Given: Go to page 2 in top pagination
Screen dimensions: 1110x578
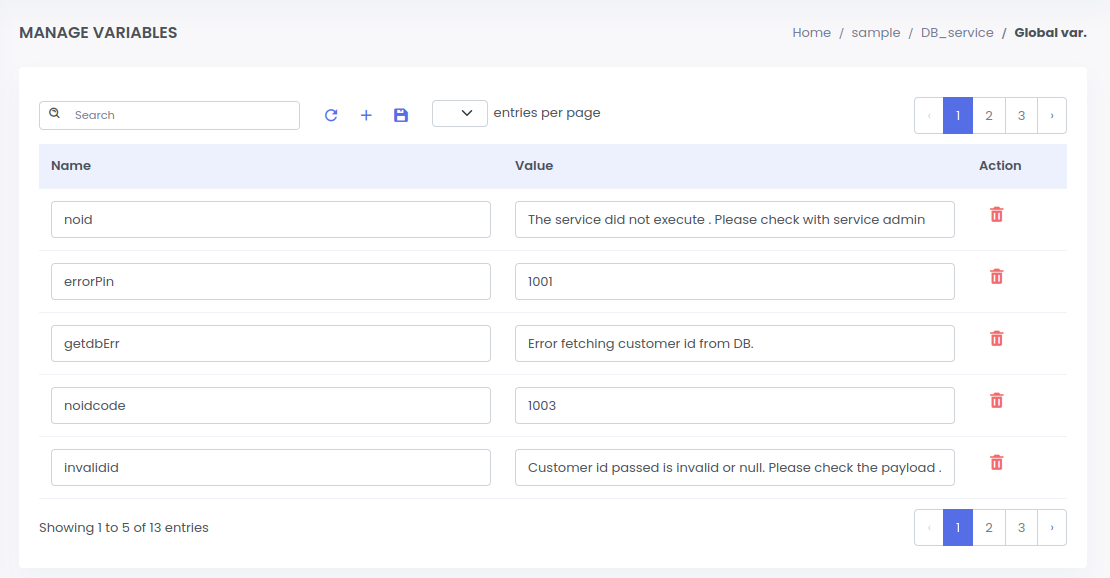Looking at the screenshot, I should pyautogui.click(x=988, y=116).
